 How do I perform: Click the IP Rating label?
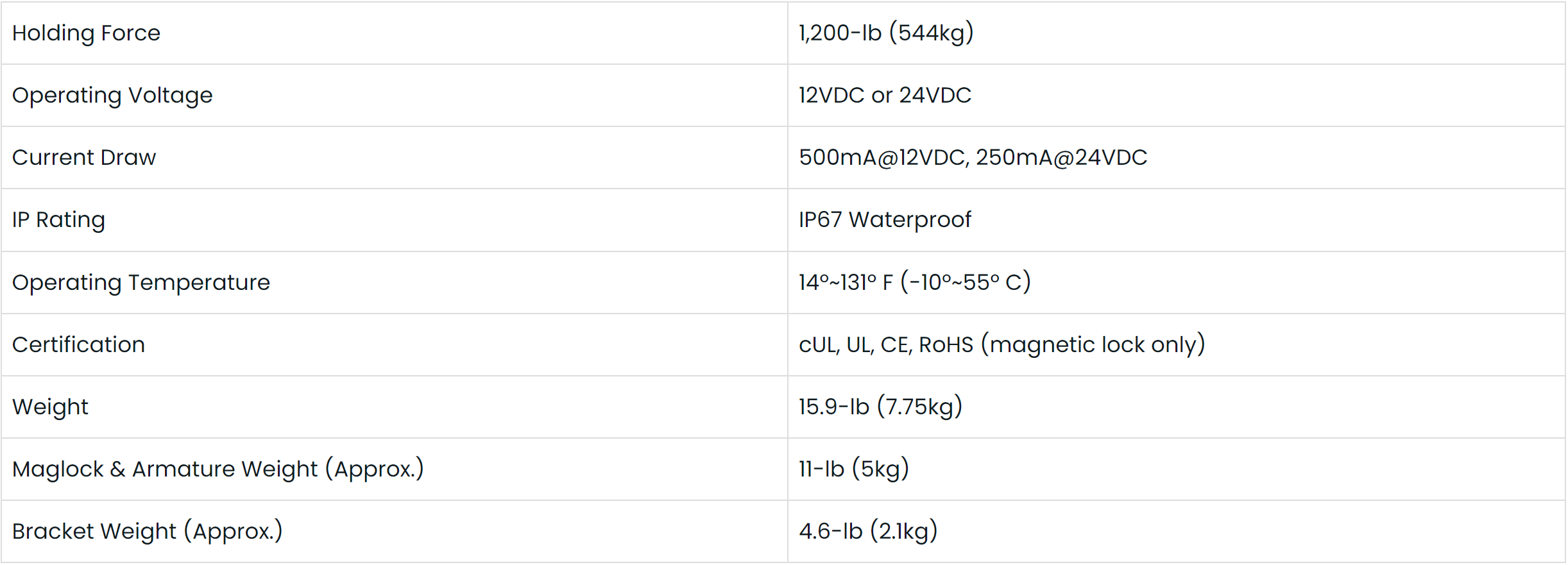click(58, 219)
